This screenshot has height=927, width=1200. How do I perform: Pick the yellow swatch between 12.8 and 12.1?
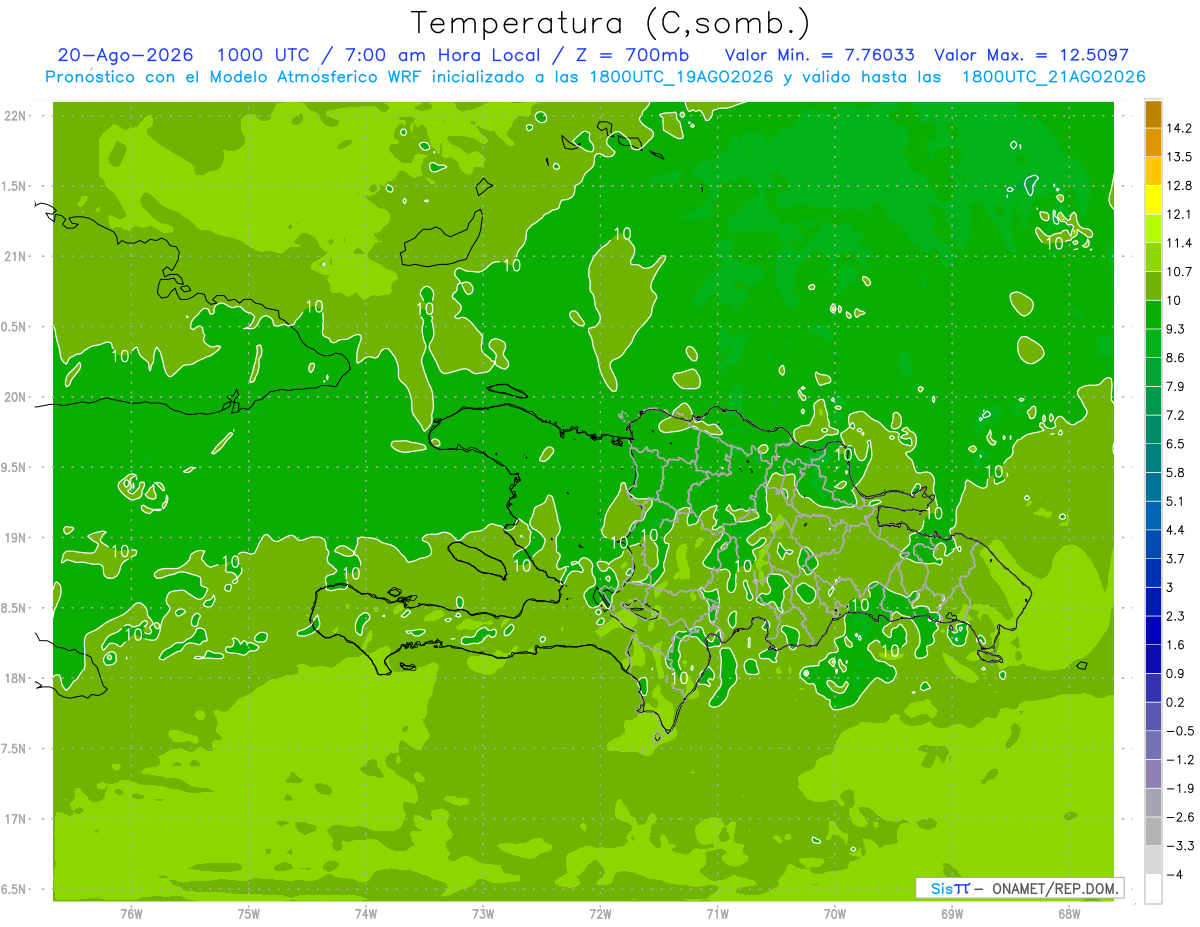[1153, 200]
